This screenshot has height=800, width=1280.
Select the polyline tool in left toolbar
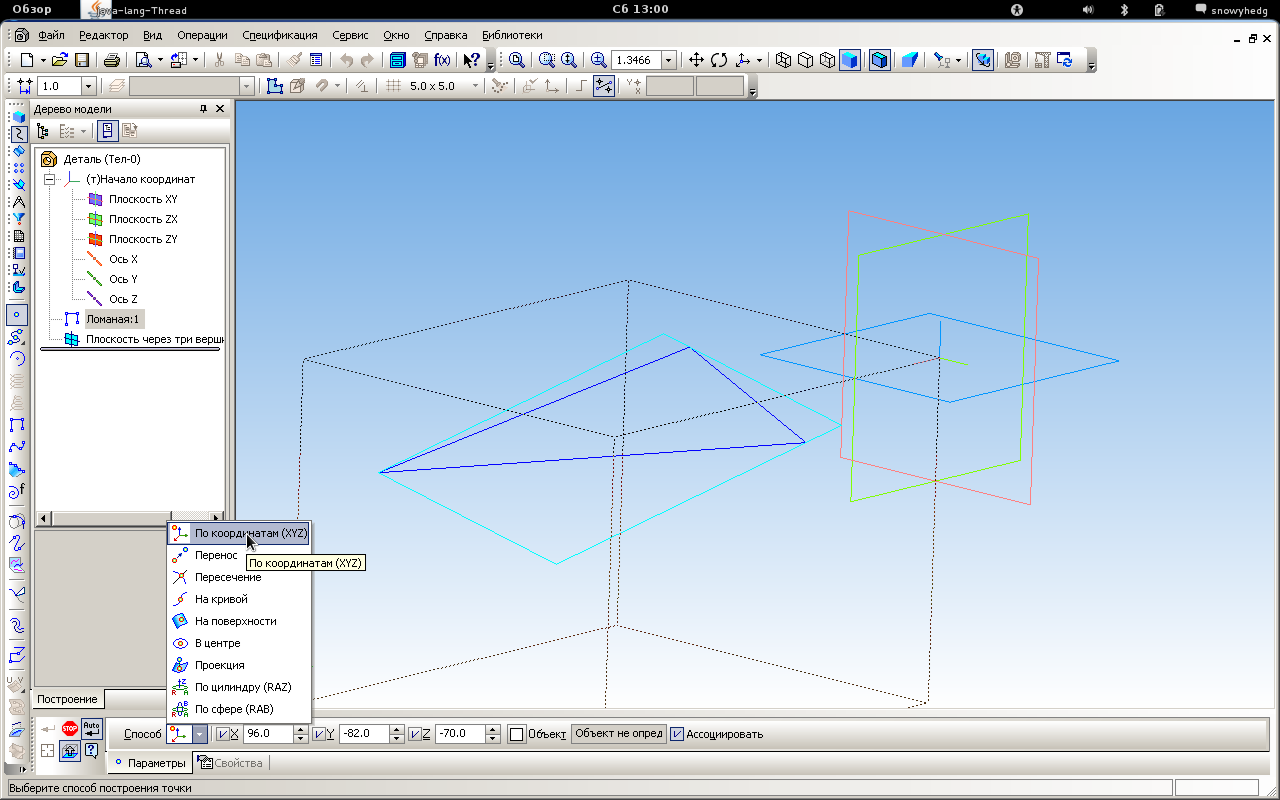pyautogui.click(x=17, y=425)
